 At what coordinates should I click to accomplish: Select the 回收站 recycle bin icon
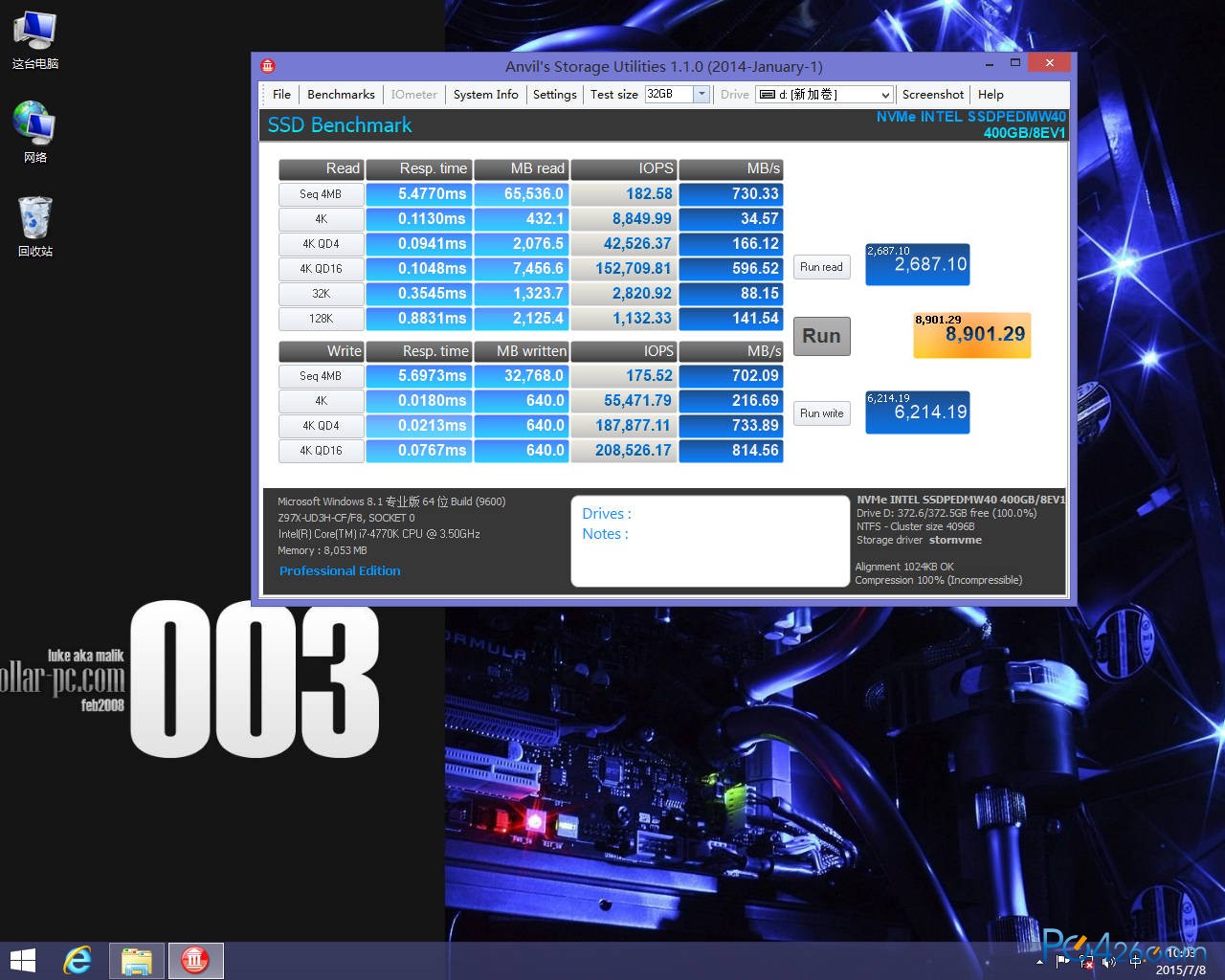(35, 226)
